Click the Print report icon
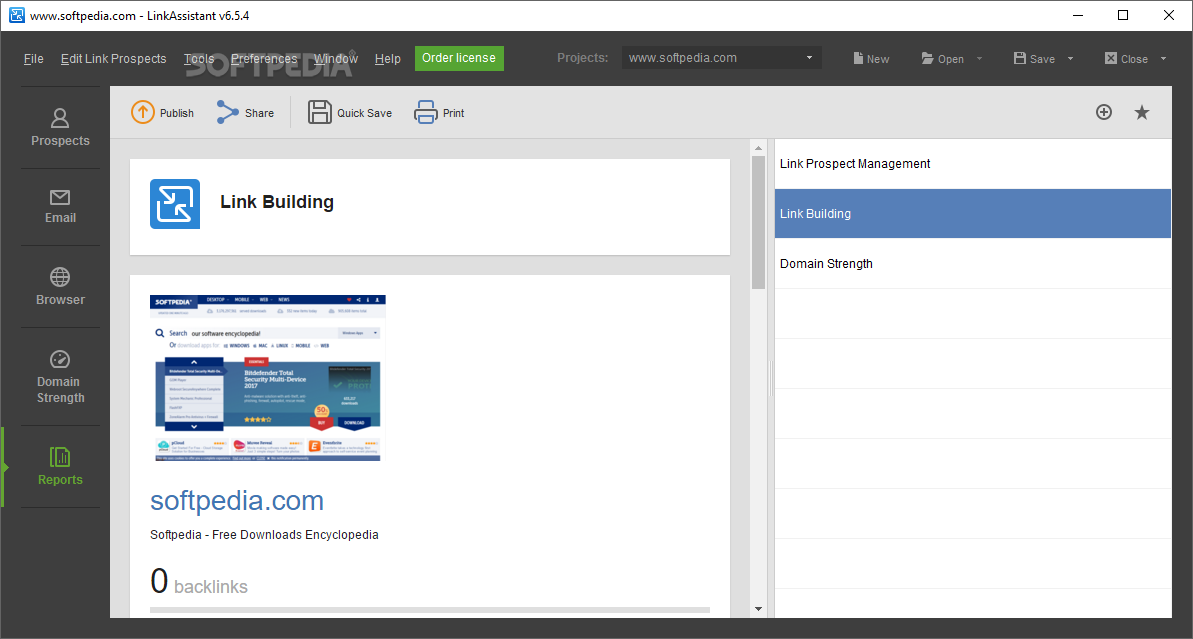 (x=426, y=113)
